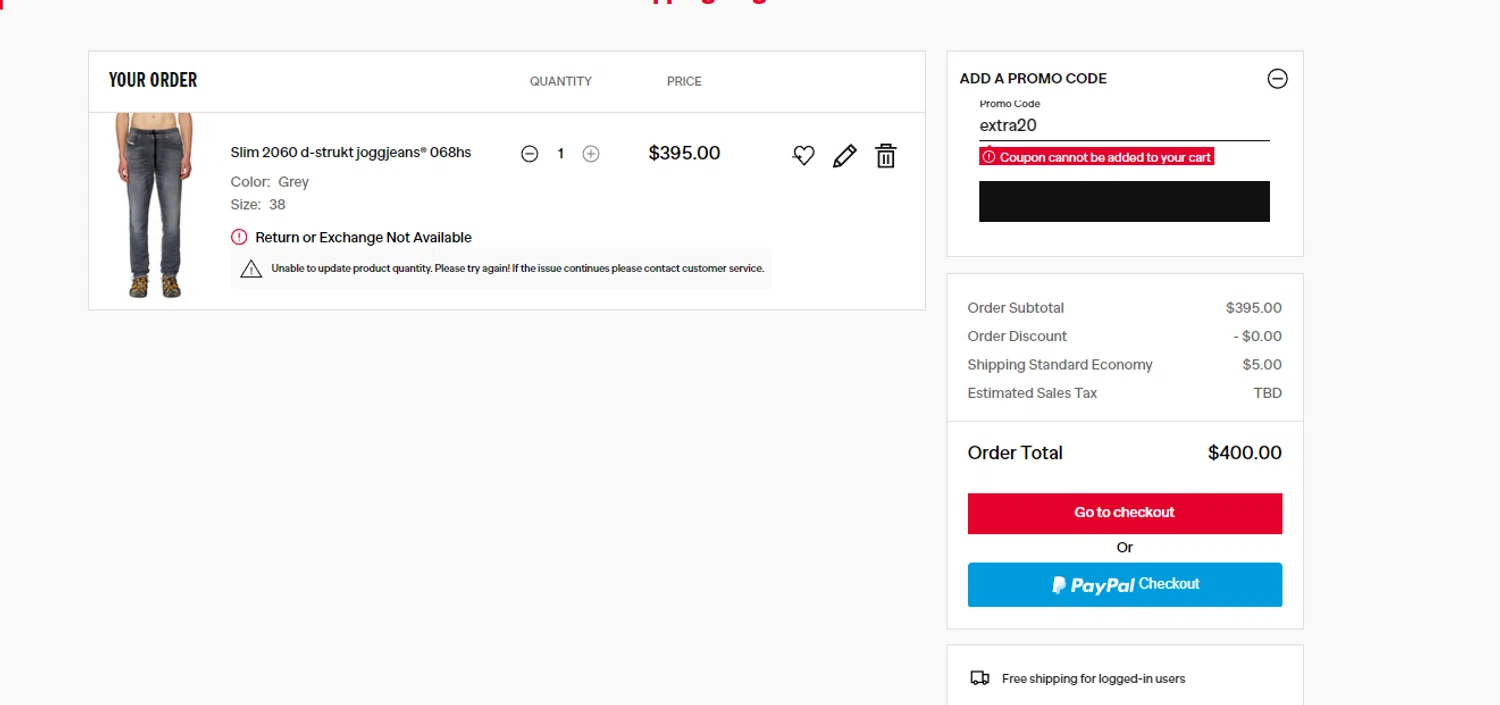Focus the Promo Code input field
The image size is (1500, 705).
(1124, 126)
